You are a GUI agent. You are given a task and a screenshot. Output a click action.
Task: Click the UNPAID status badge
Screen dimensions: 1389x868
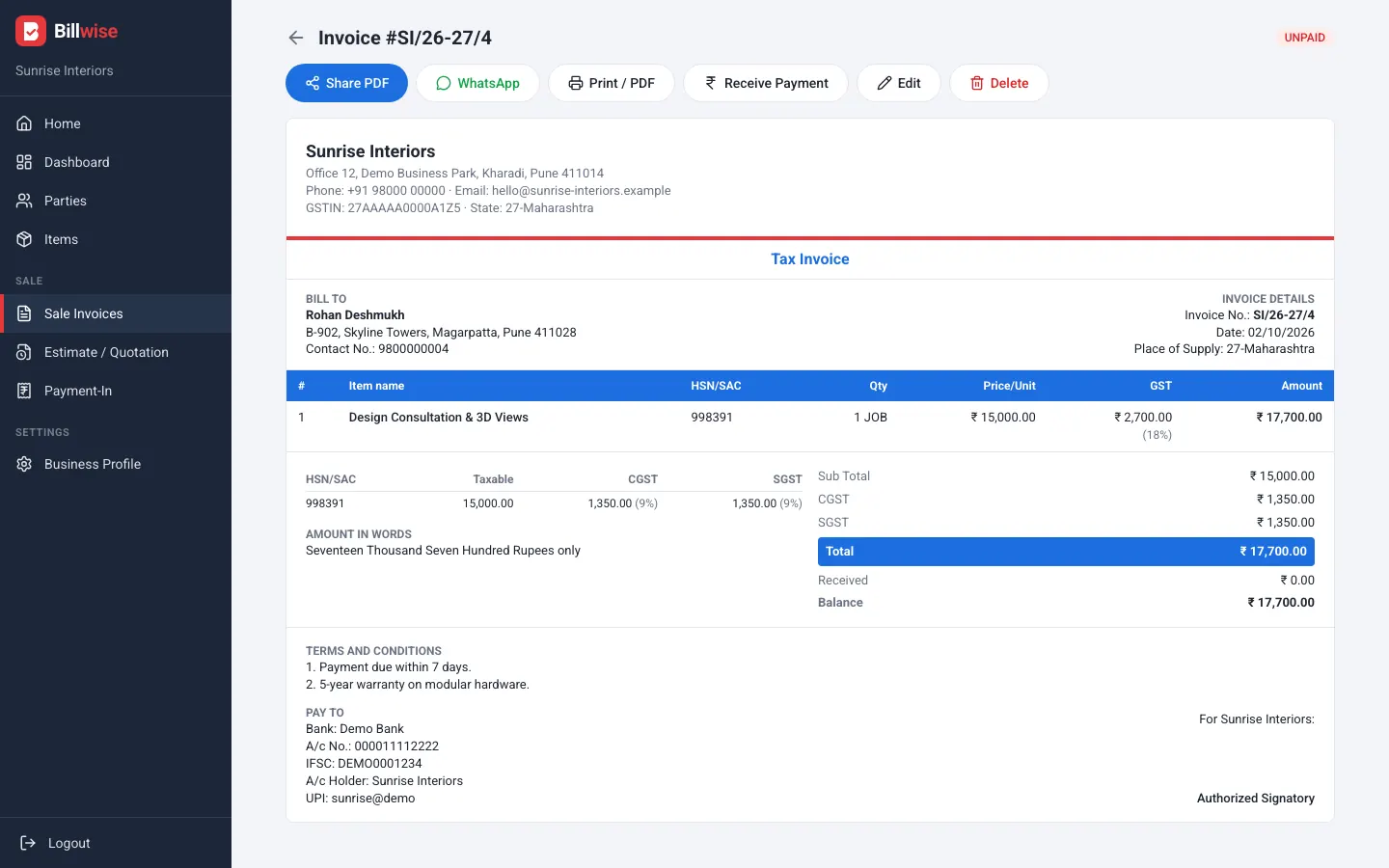[1305, 38]
